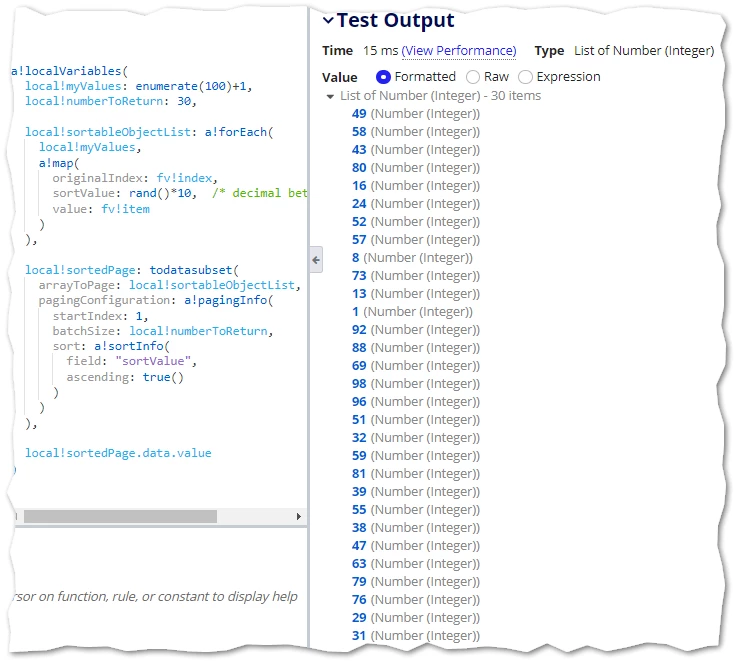This screenshot has width=736, height=662.
Task: Click the value 79 in output list
Action: point(359,581)
